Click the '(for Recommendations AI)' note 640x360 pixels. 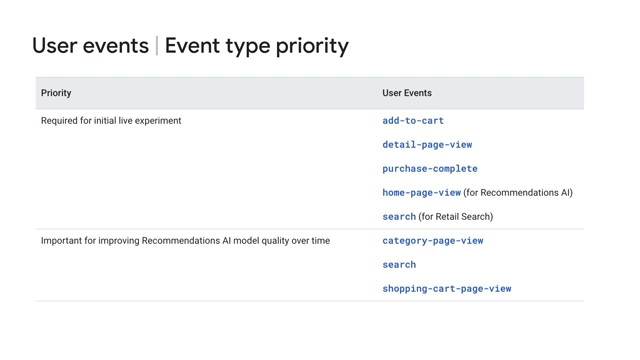pyautogui.click(x=518, y=193)
